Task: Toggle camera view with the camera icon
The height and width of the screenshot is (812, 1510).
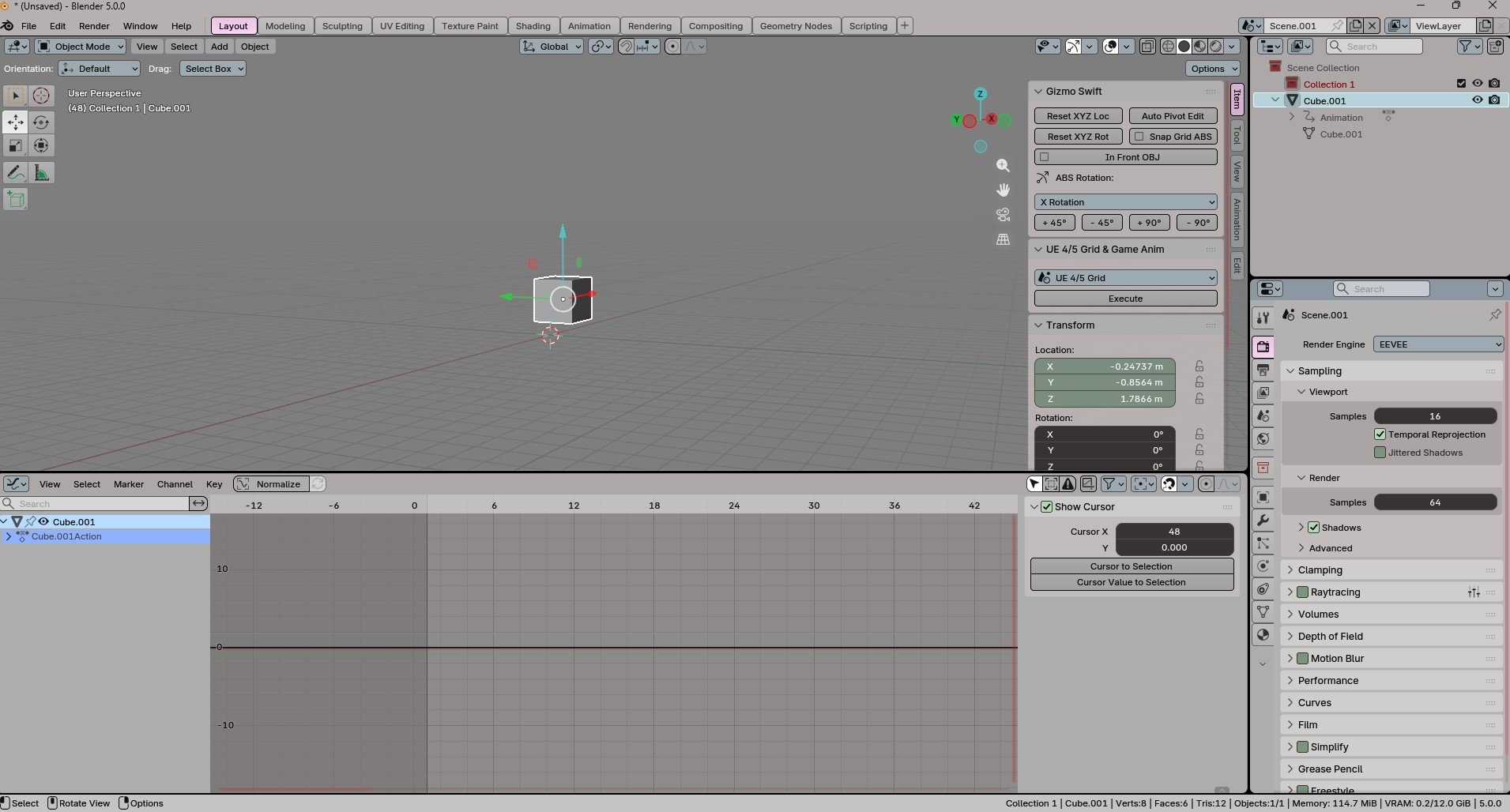Action: coord(1003,214)
